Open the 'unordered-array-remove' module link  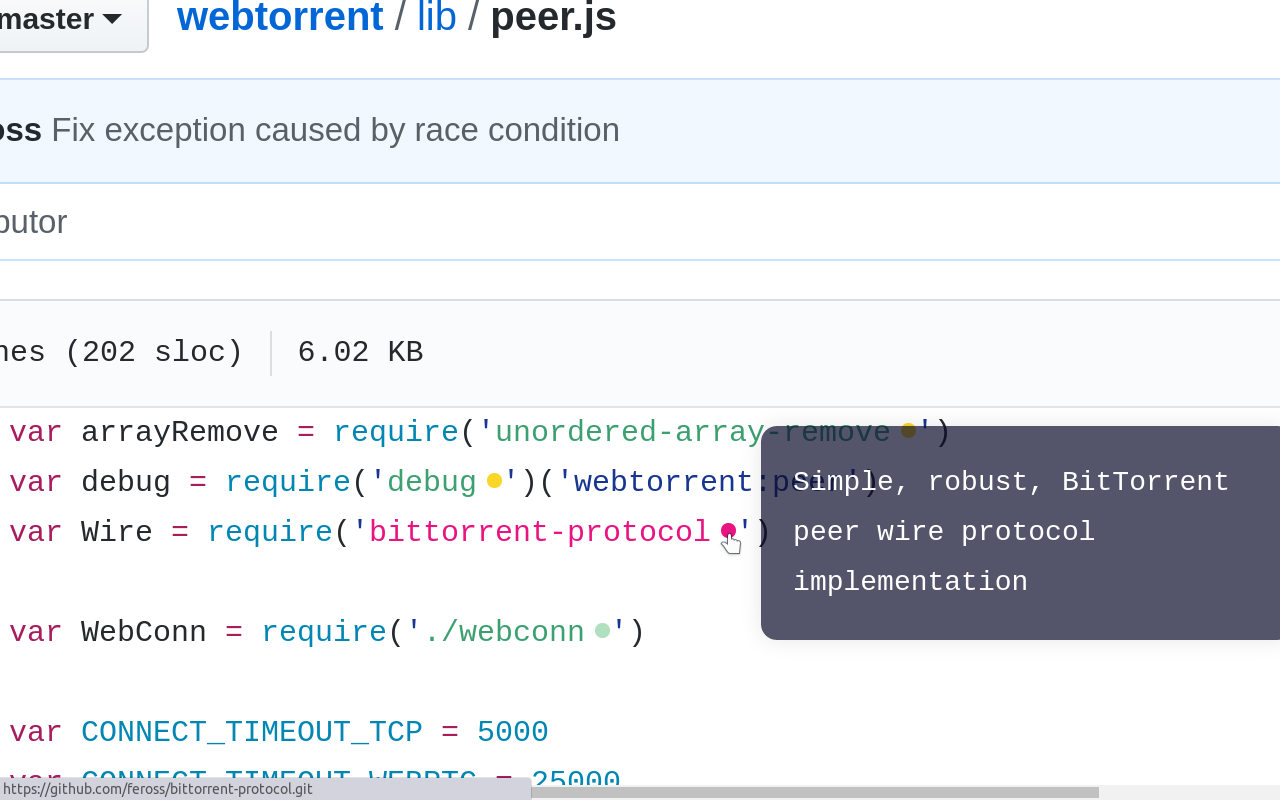[692, 432]
